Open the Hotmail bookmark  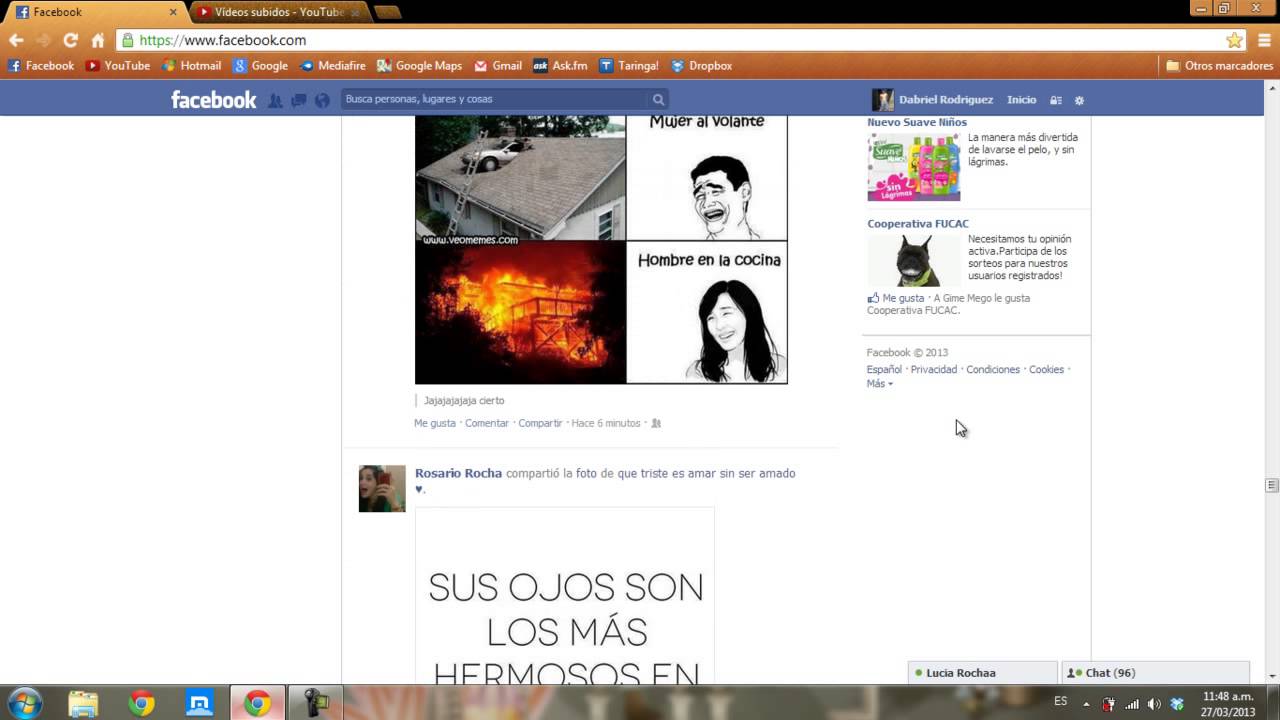(191, 66)
